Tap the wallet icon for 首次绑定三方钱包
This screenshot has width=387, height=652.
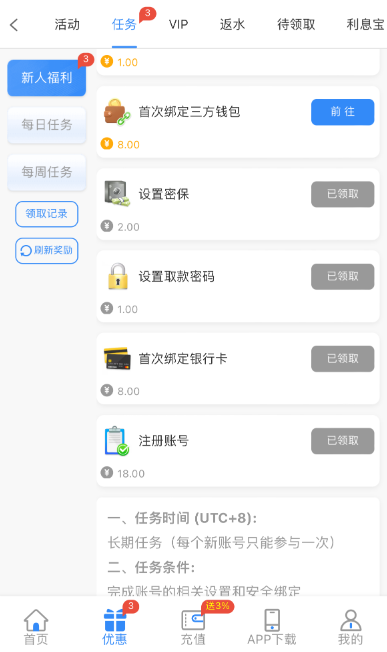coord(117,112)
